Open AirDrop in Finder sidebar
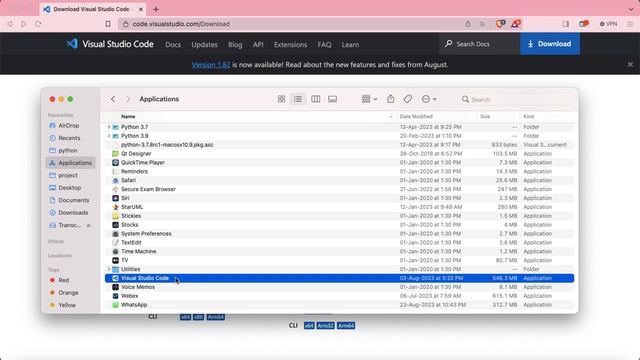Viewport: 640px width, 360px height. [69, 126]
